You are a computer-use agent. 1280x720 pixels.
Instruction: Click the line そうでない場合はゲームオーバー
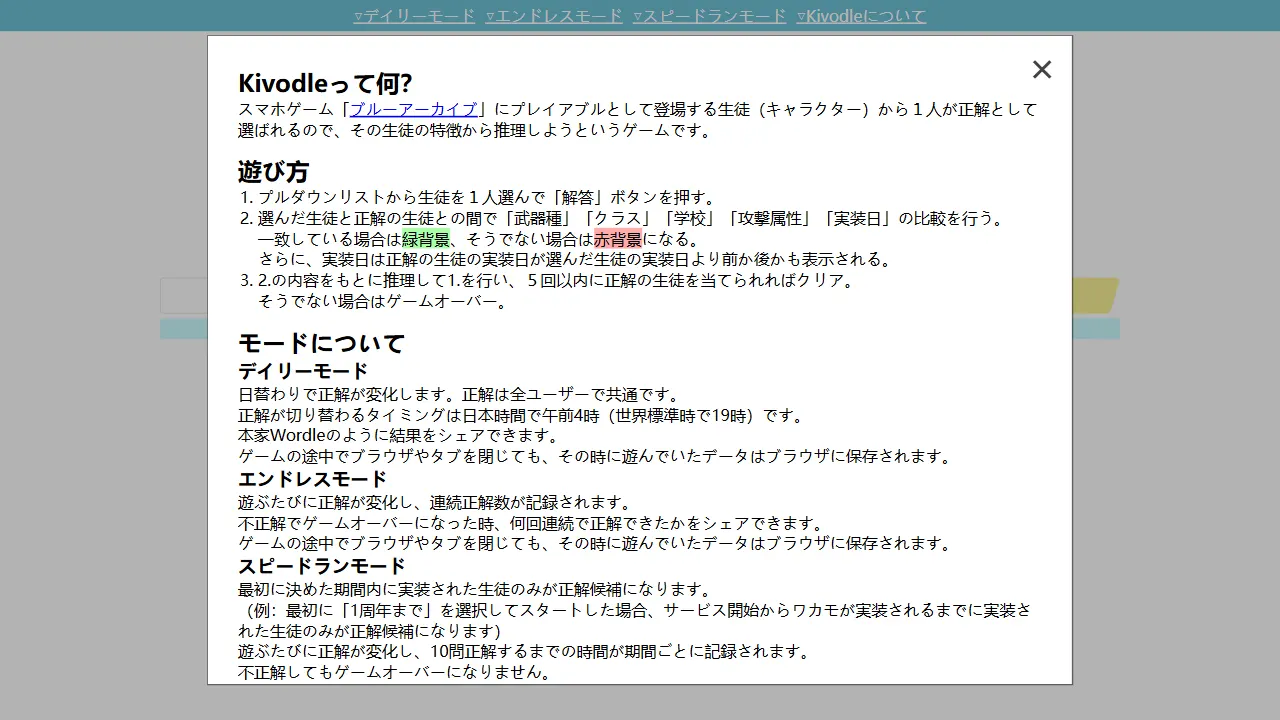pos(383,301)
